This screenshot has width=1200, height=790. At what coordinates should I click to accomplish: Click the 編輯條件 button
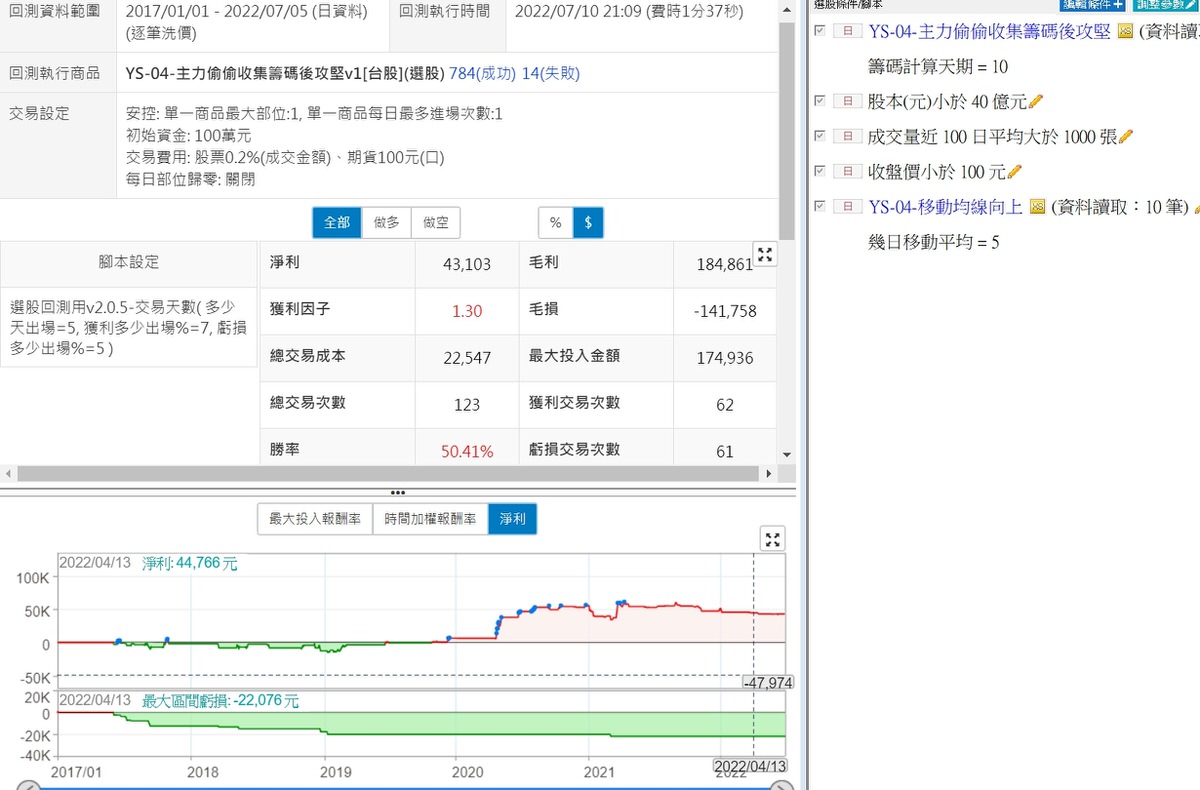pyautogui.click(x=1092, y=4)
